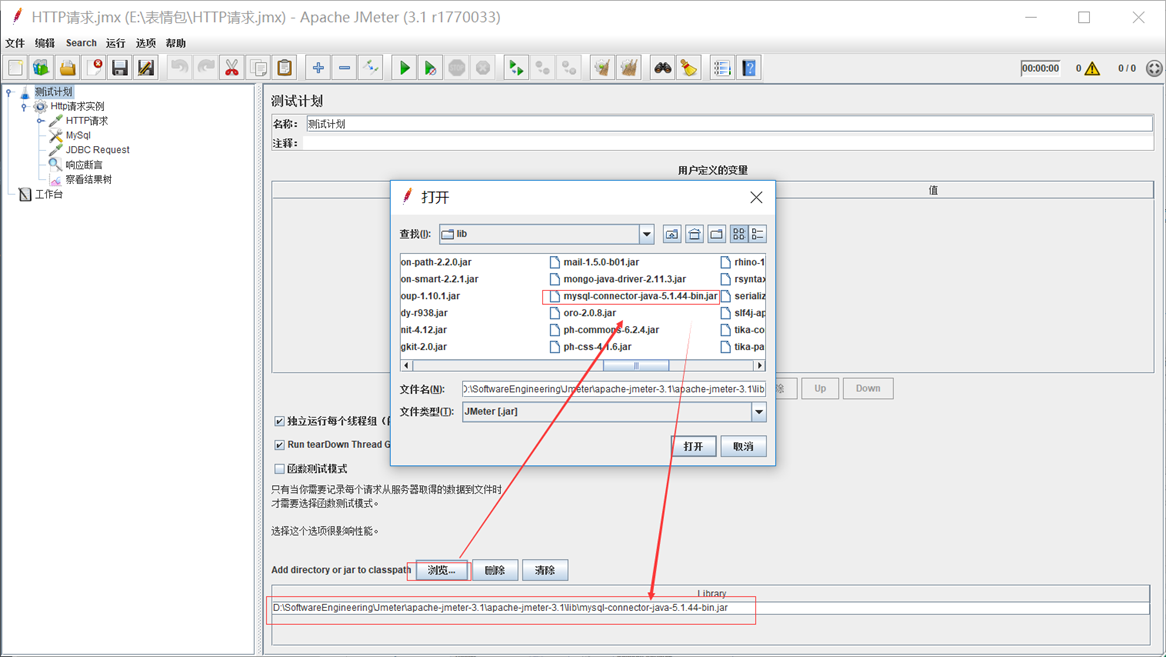This screenshot has height=657, width=1166.
Task: Close the 打开 dialog with X
Action: 756,197
